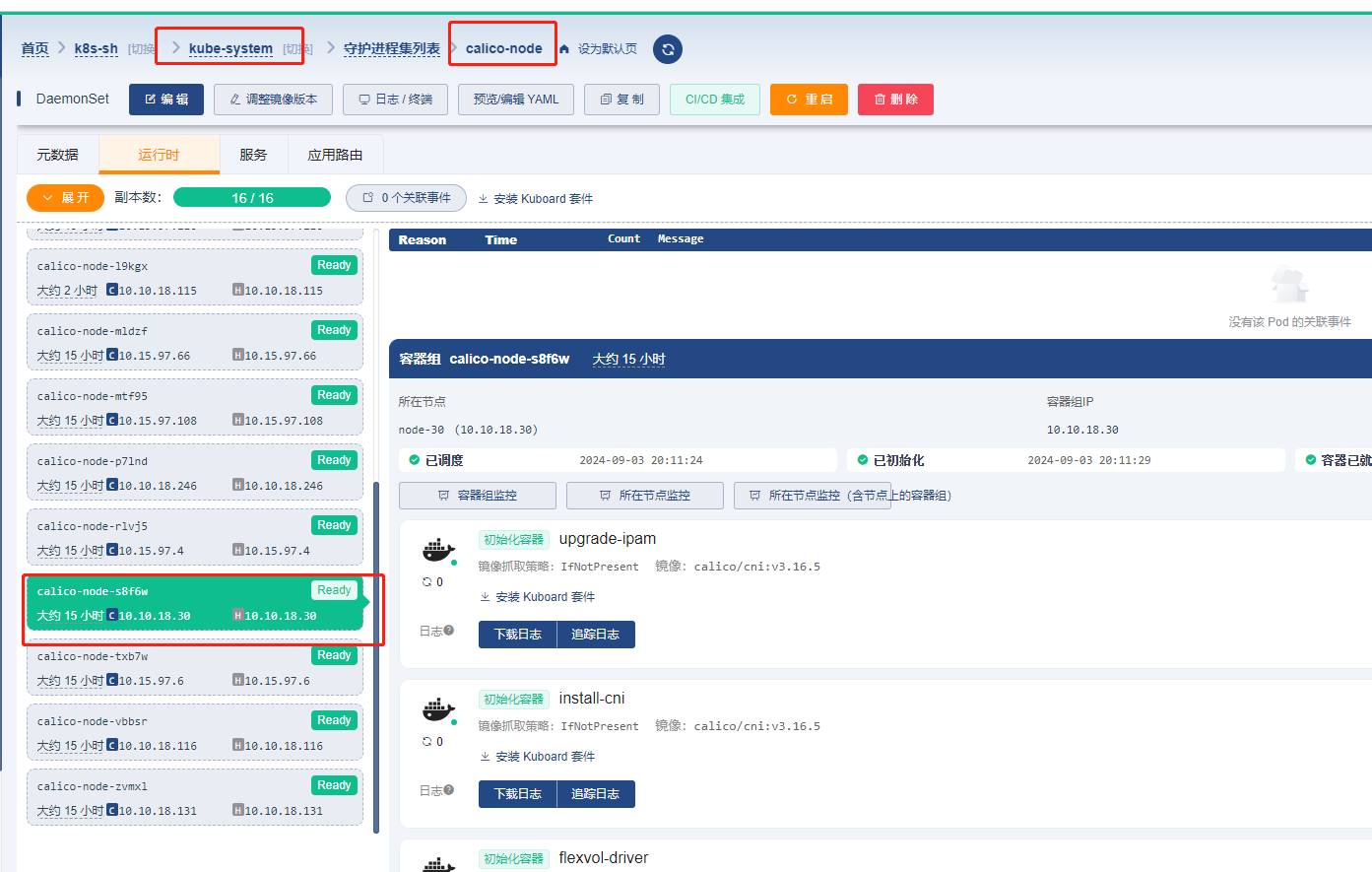Click 下载日志 for install-cni
This screenshot has width=1372, height=872.
518,794
